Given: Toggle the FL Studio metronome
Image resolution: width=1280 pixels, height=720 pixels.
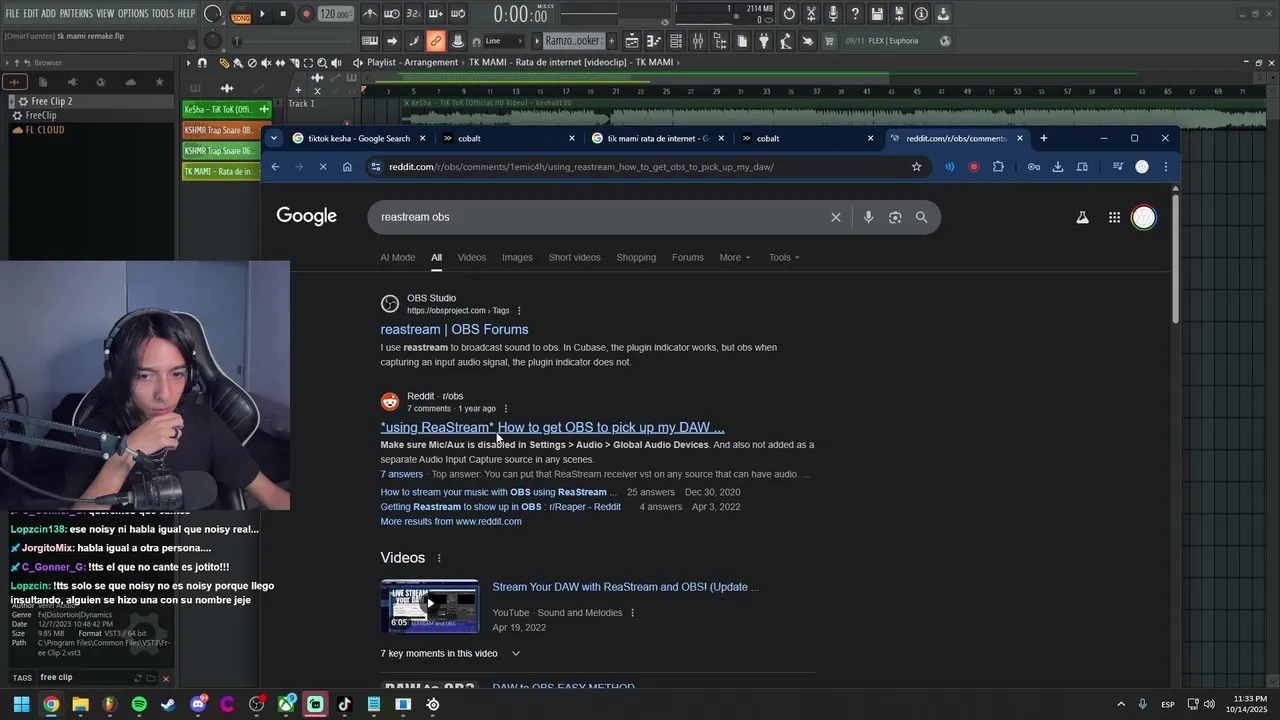Looking at the screenshot, I should (370, 14).
